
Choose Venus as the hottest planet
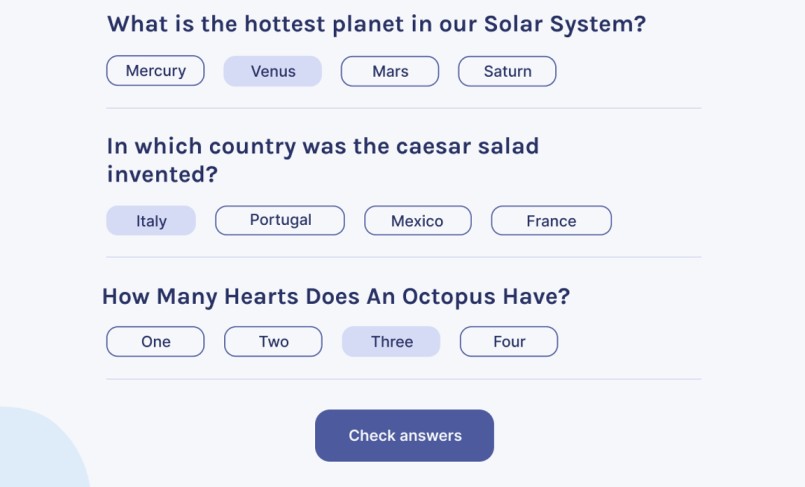[x=272, y=71]
